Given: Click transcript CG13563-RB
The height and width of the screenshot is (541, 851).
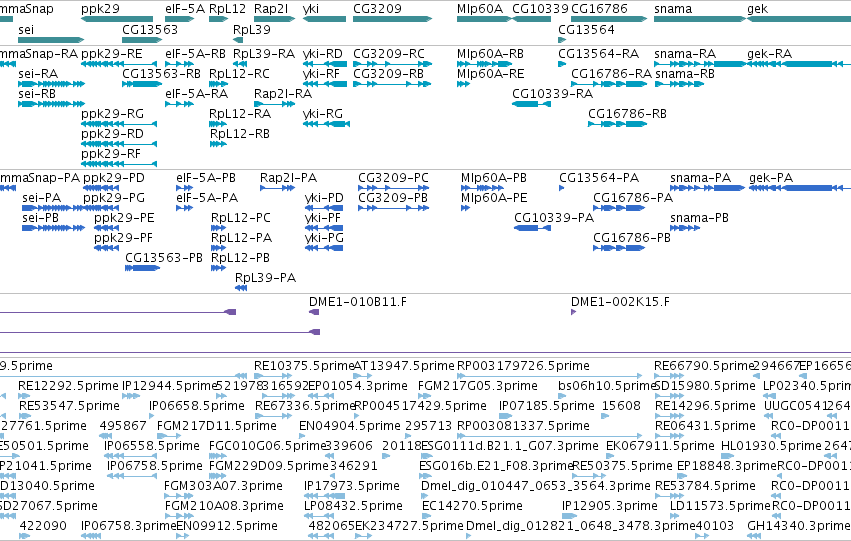Looking at the screenshot, I should pyautogui.click(x=161, y=74).
